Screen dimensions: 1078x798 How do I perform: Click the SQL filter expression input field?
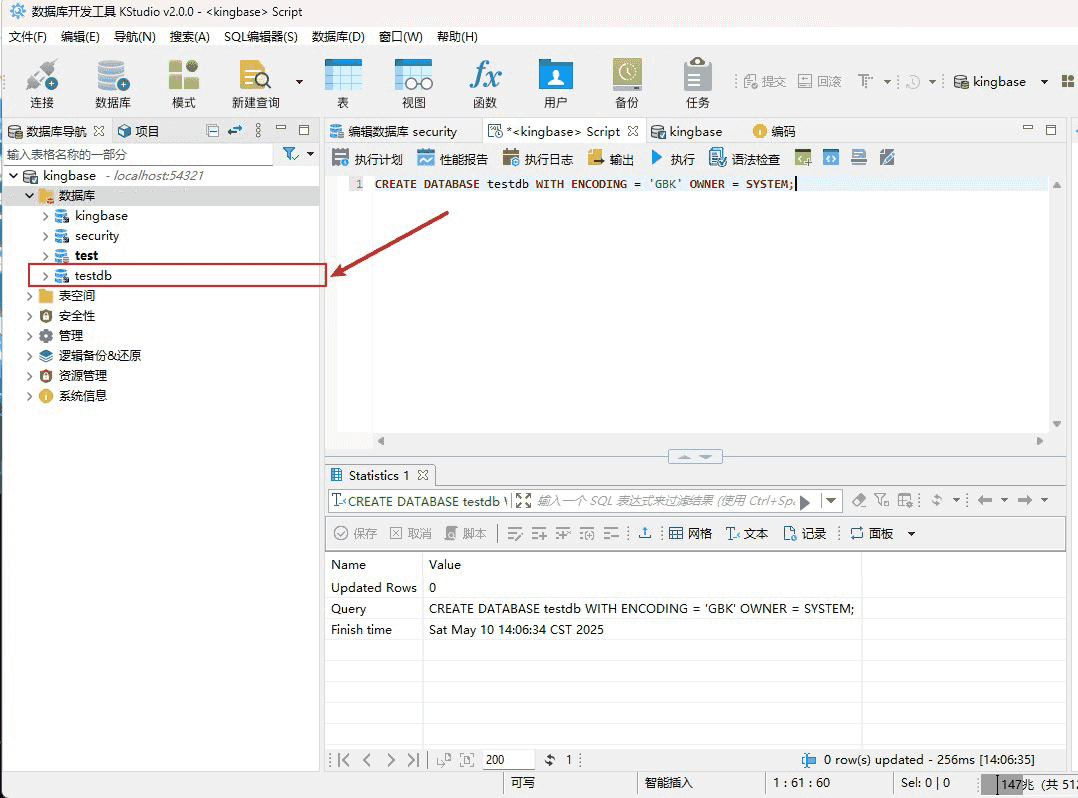coord(665,500)
